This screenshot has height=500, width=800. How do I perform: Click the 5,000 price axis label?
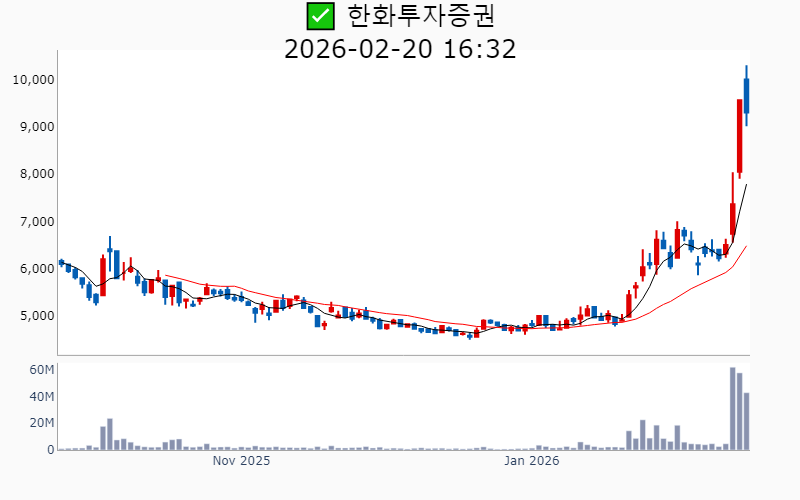(35, 316)
